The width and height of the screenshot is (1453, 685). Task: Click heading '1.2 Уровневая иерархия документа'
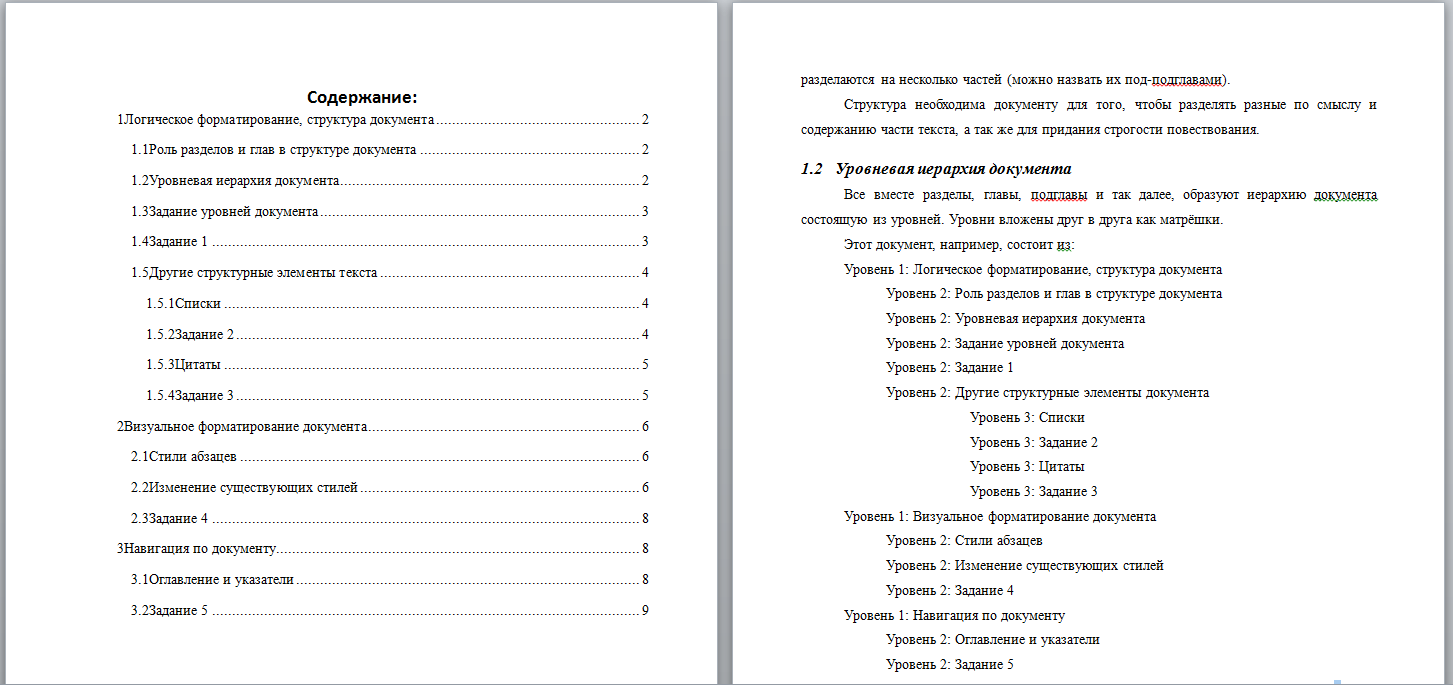pos(936,169)
